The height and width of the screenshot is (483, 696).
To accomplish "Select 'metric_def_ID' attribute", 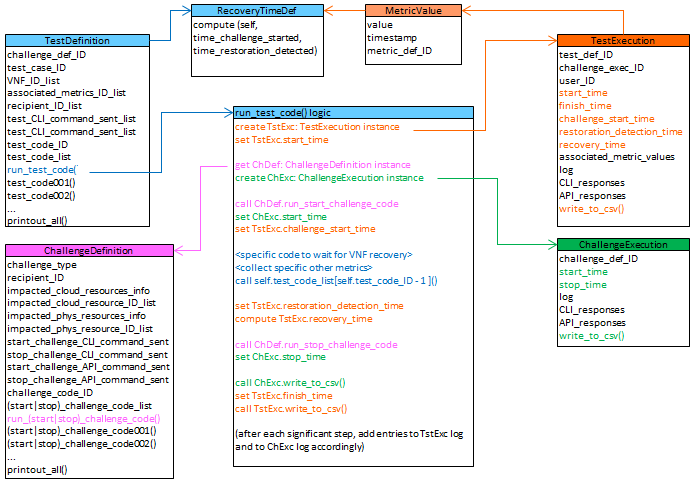I will [x=399, y=51].
